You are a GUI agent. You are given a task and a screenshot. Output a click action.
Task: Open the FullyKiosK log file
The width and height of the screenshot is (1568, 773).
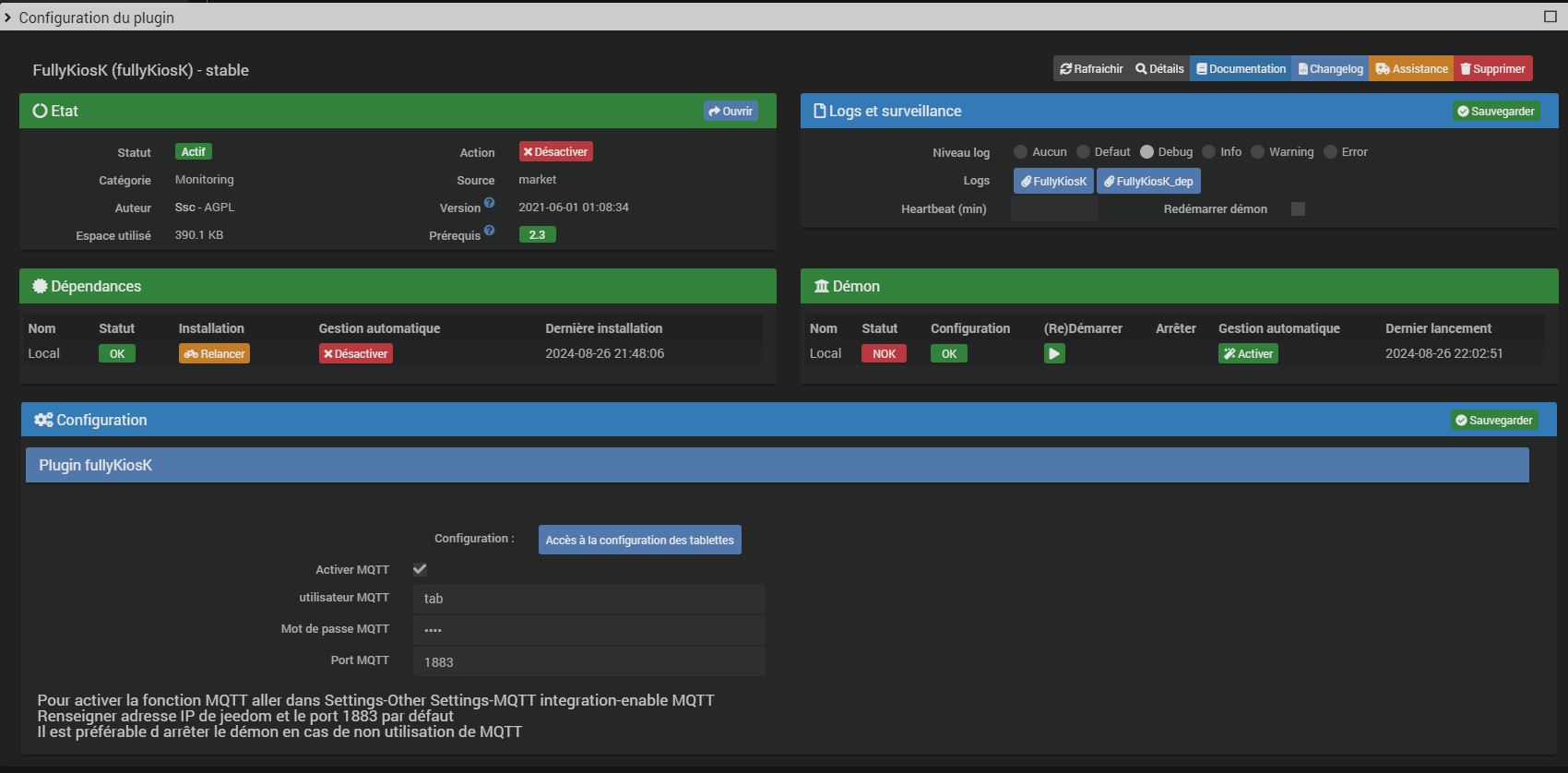[1053, 182]
